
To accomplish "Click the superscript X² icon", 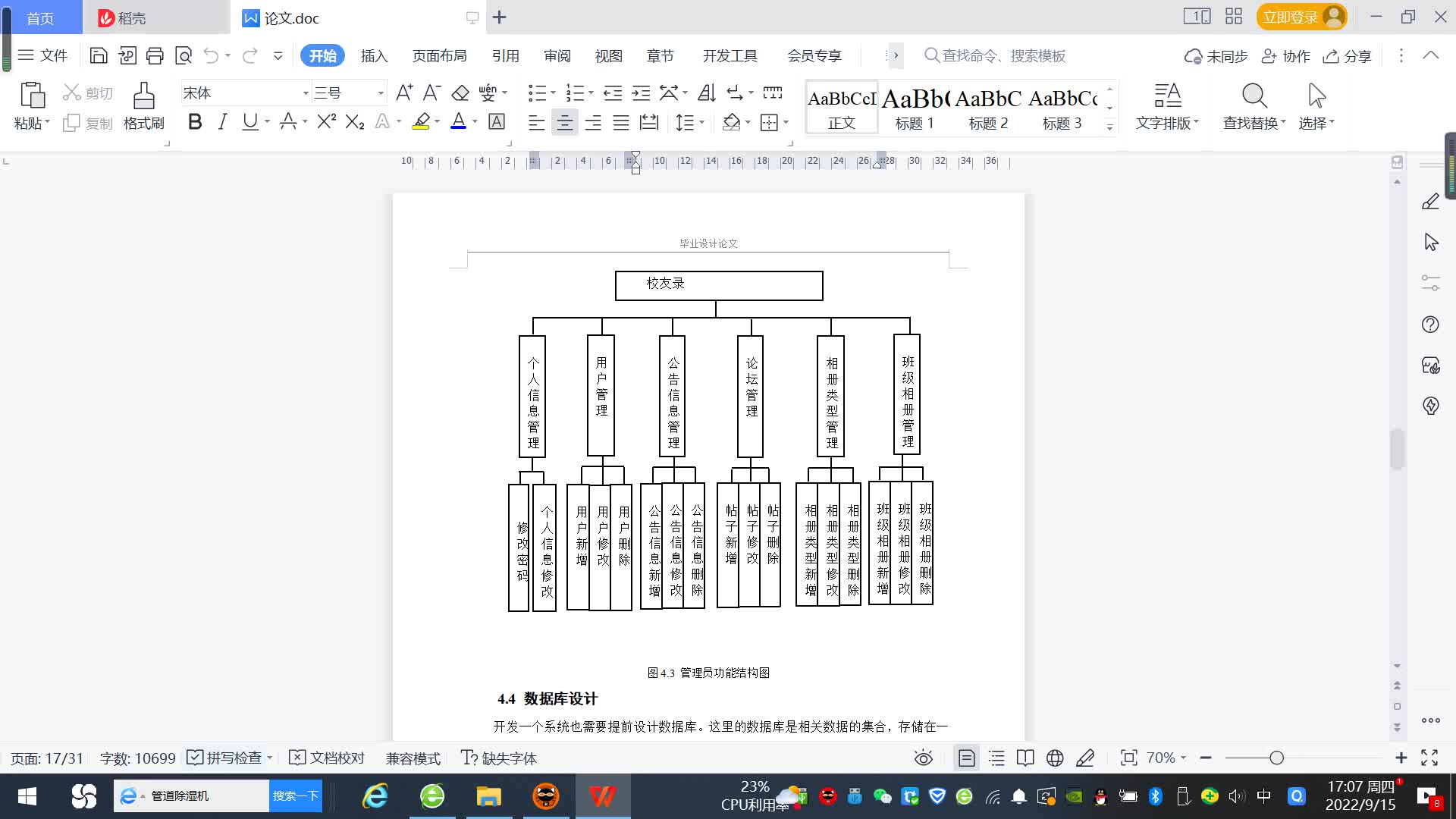I will click(x=326, y=122).
